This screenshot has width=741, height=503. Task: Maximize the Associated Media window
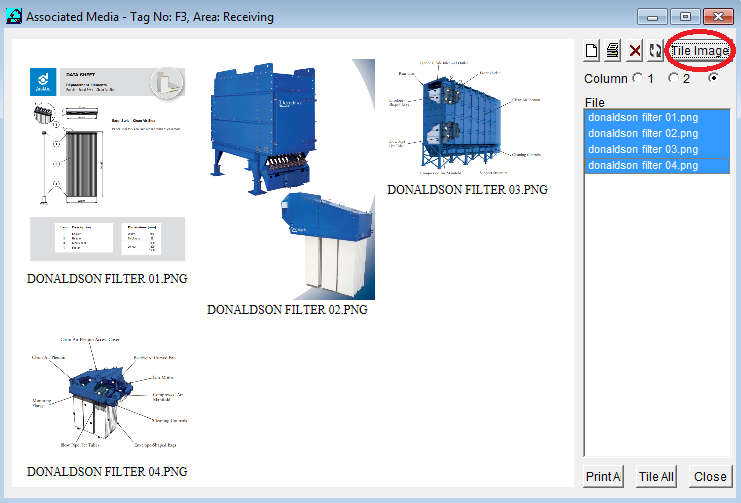(685, 17)
